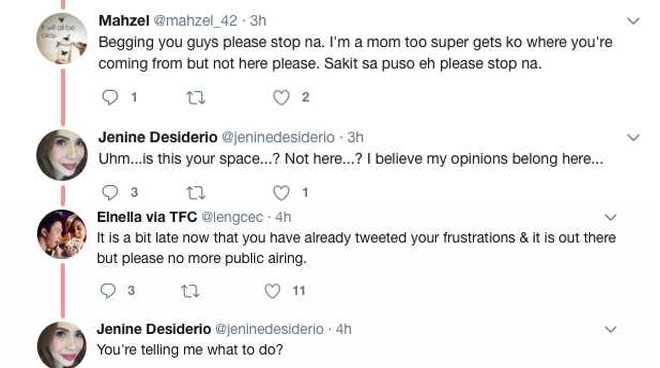Screen dimensions: 660x368
Task: Open the Mahzel profile avatar
Action: pyautogui.click(x=62, y=38)
